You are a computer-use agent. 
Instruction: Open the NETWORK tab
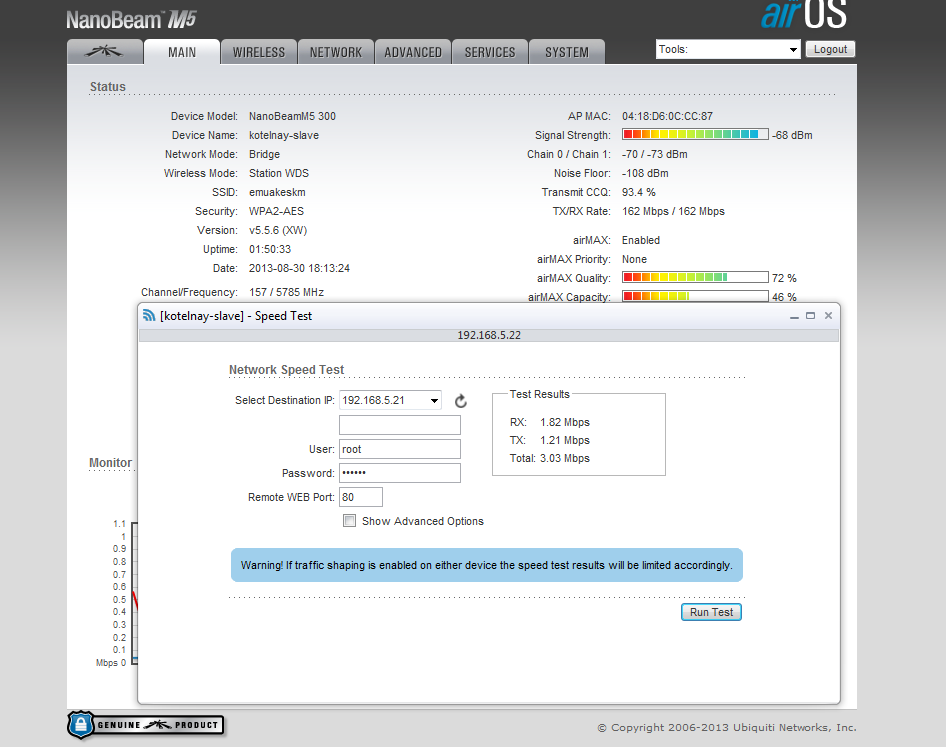pyautogui.click(x=336, y=52)
